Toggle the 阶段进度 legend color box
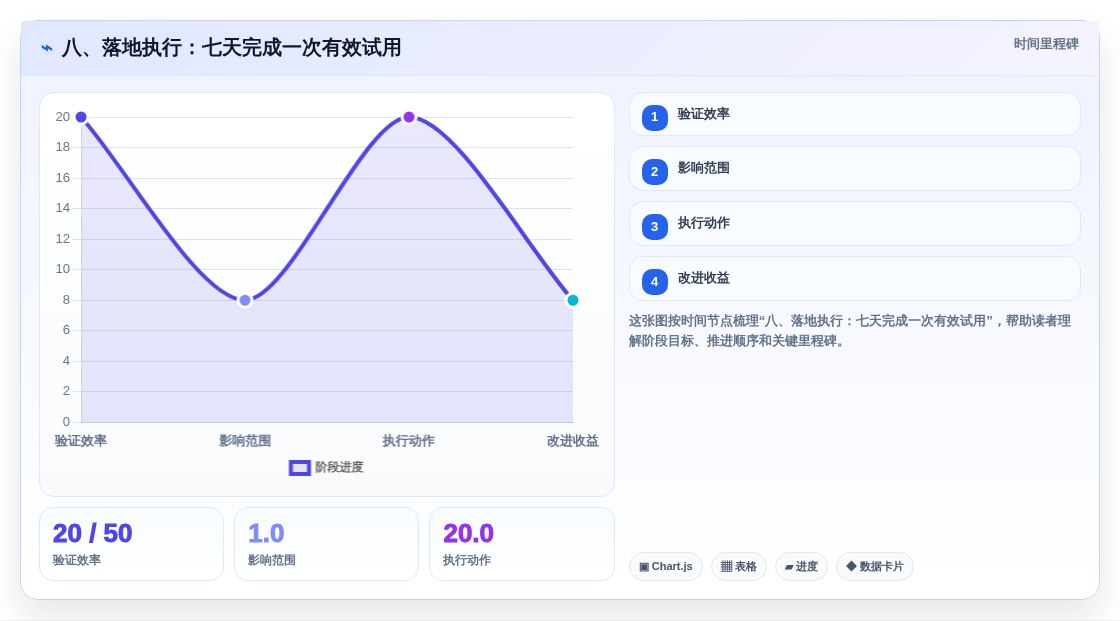This screenshot has width=1120, height=621. point(299,468)
